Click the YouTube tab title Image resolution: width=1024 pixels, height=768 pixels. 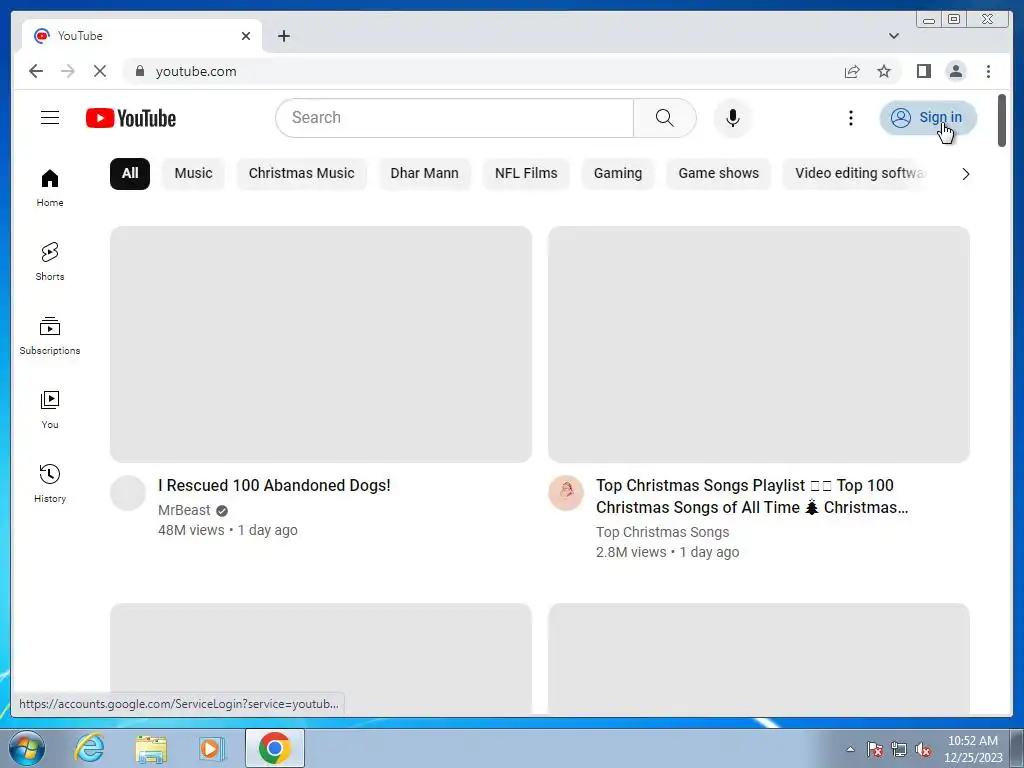[80, 36]
